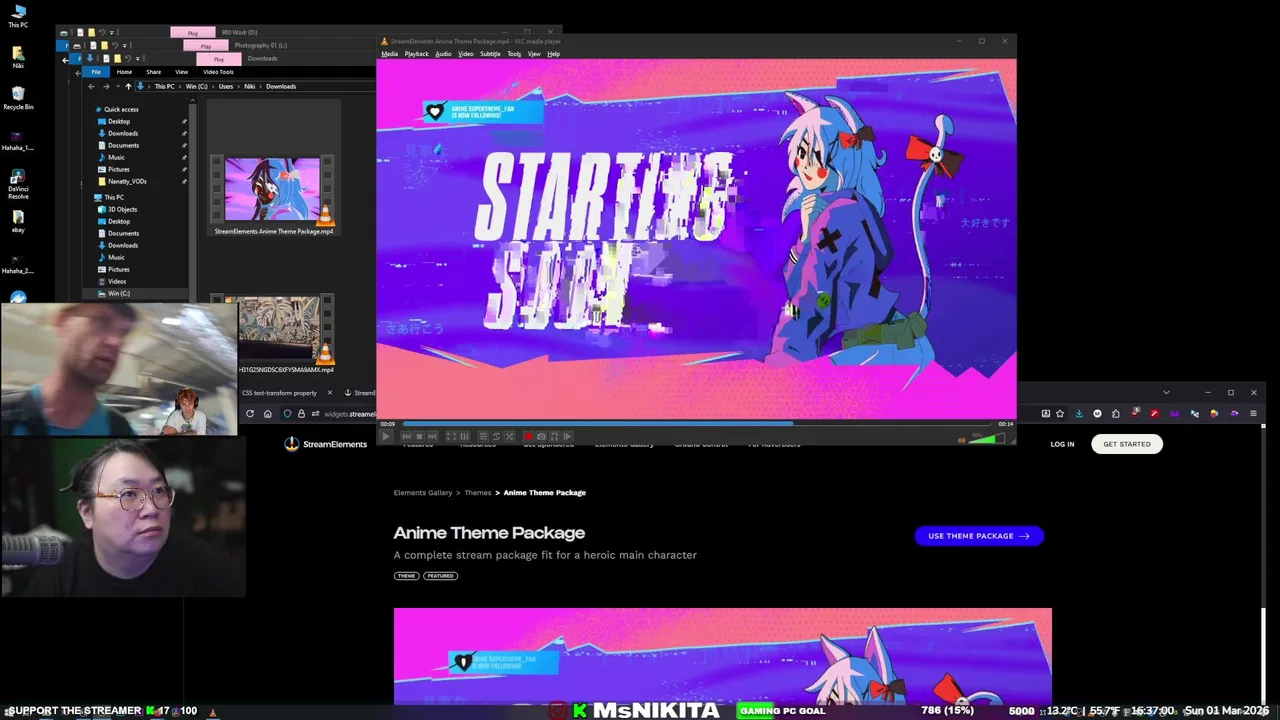Switch to Explorer Share ribbon tab
This screenshot has width=1280, height=720.
tap(153, 72)
